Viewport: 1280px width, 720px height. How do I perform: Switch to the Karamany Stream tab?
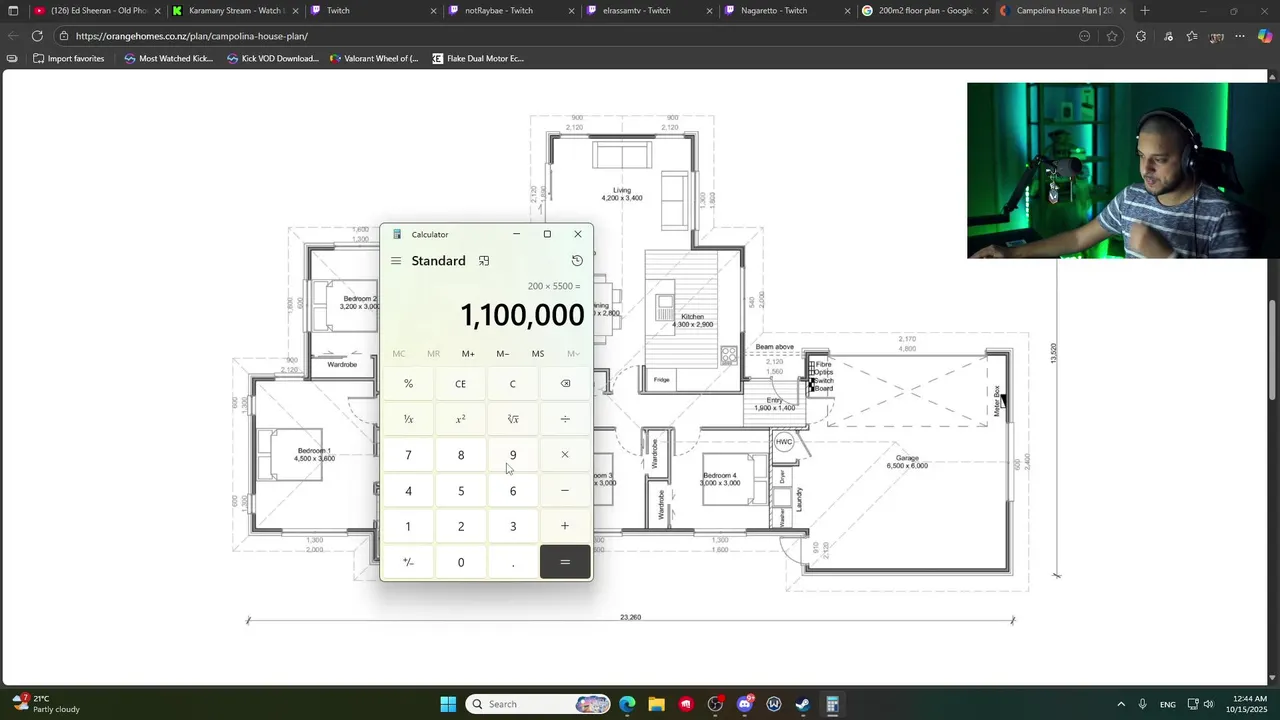pos(234,11)
